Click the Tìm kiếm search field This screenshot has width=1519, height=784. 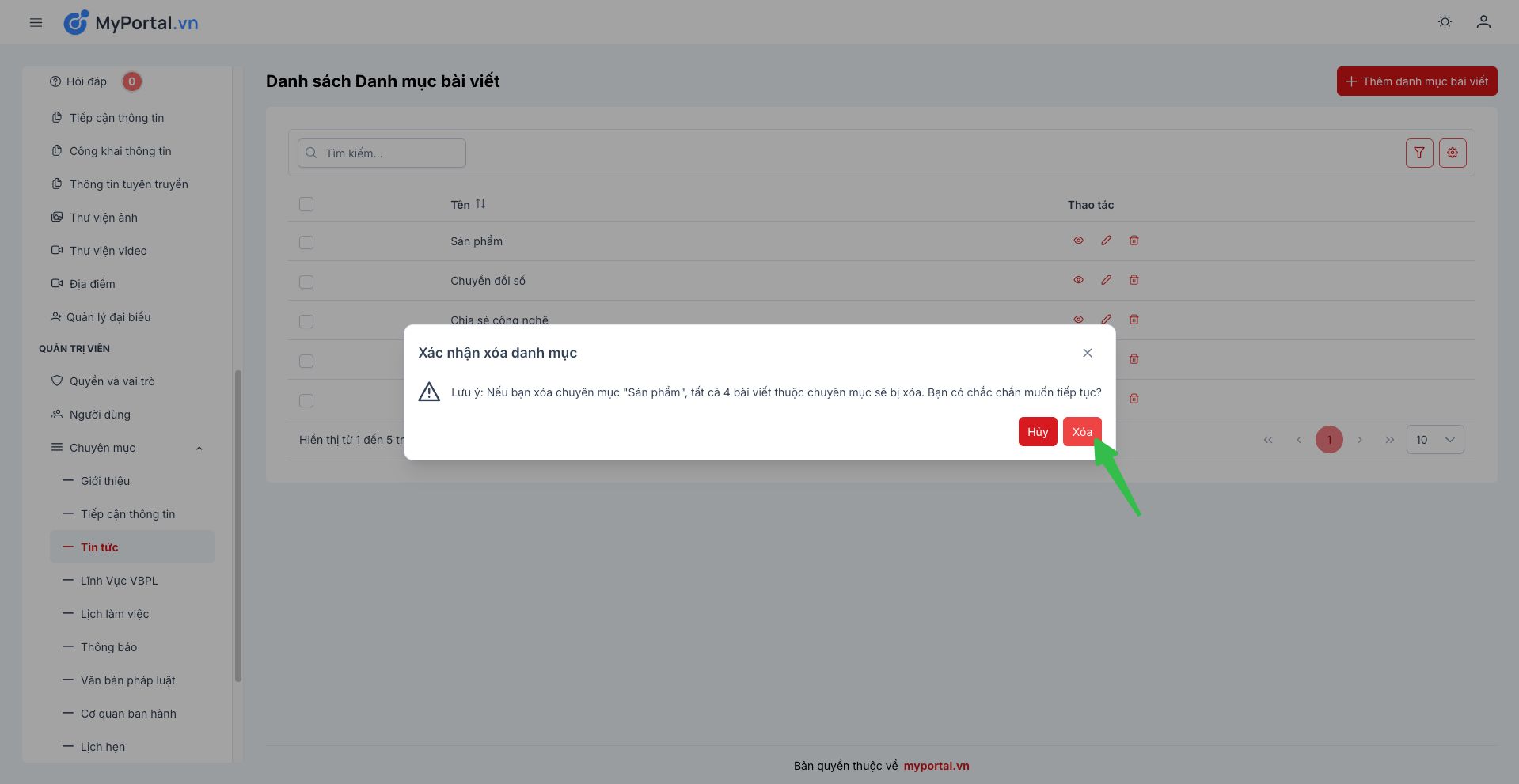382,153
